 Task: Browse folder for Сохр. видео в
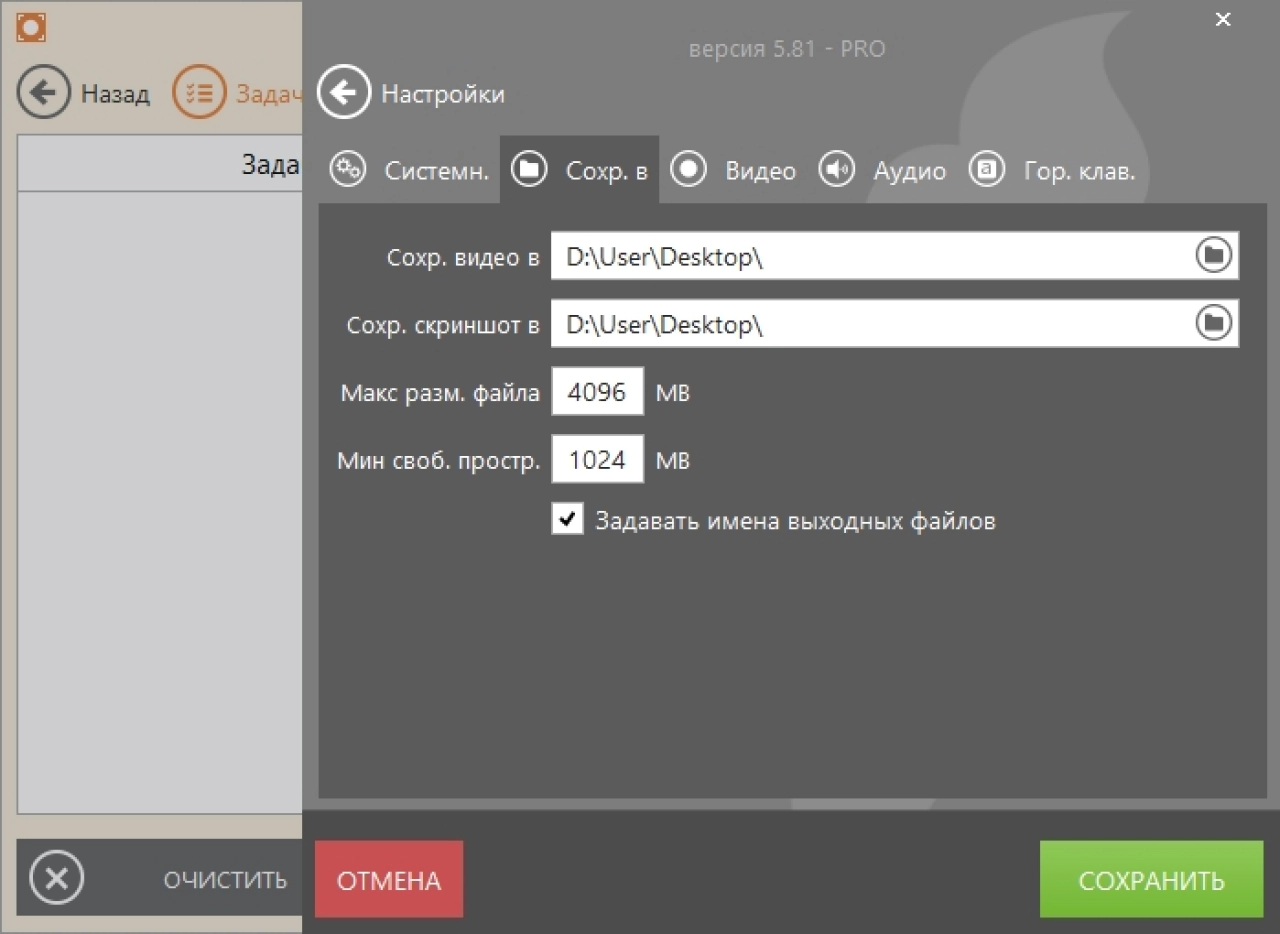[x=1213, y=256]
